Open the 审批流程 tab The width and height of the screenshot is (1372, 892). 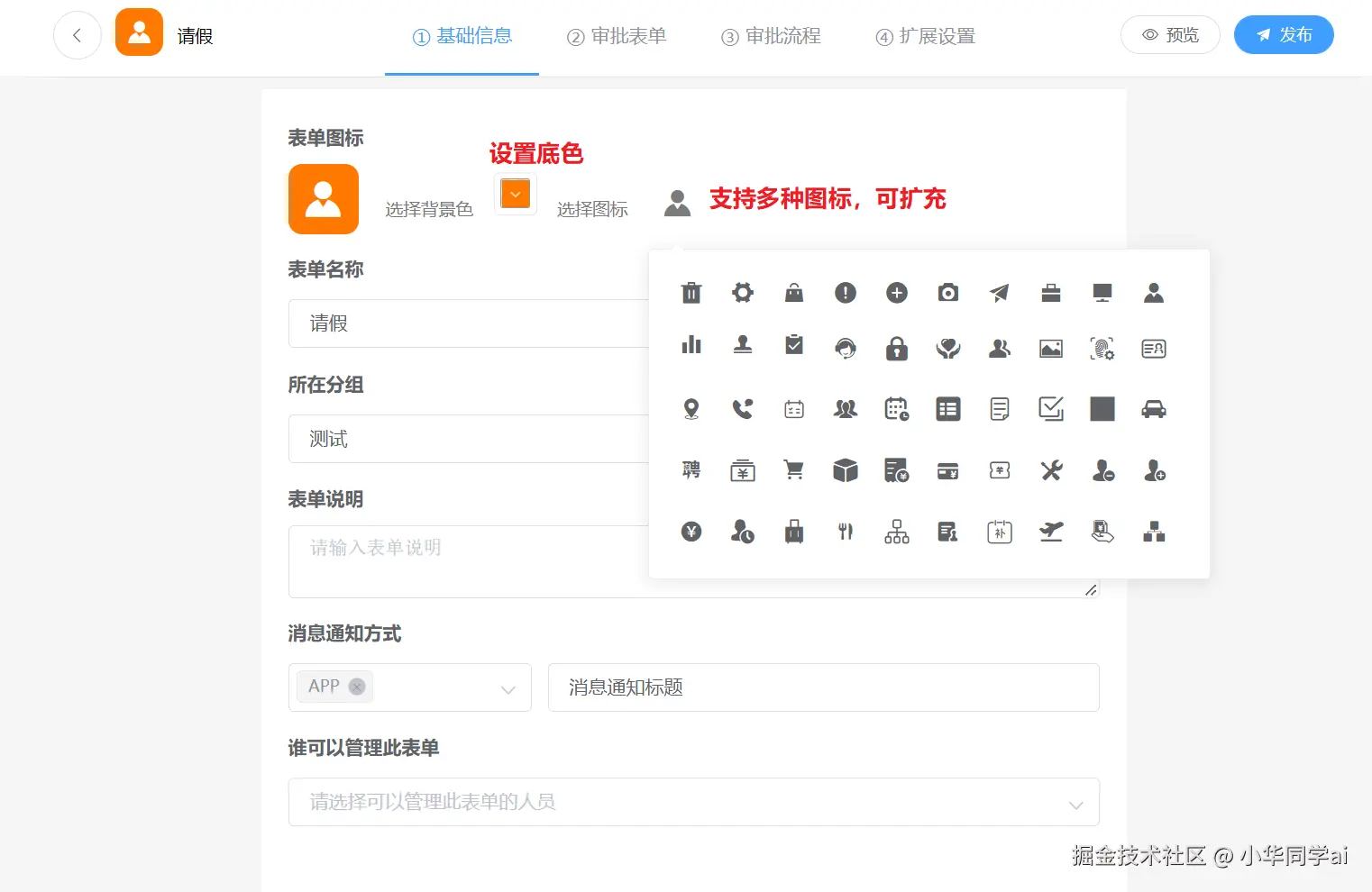771,36
